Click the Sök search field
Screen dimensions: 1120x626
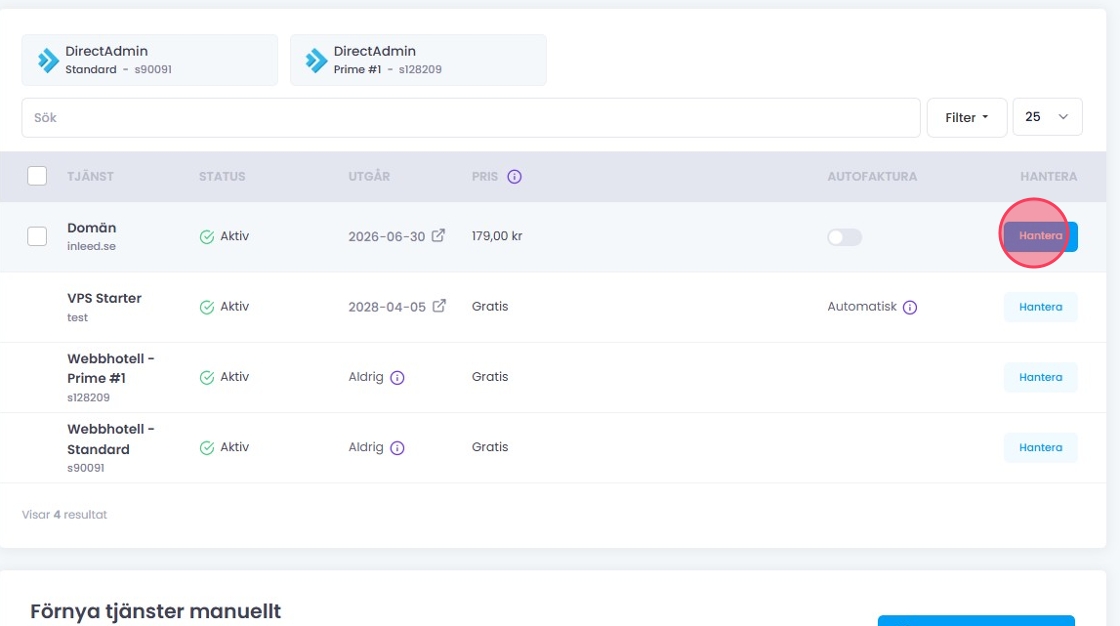(470, 117)
